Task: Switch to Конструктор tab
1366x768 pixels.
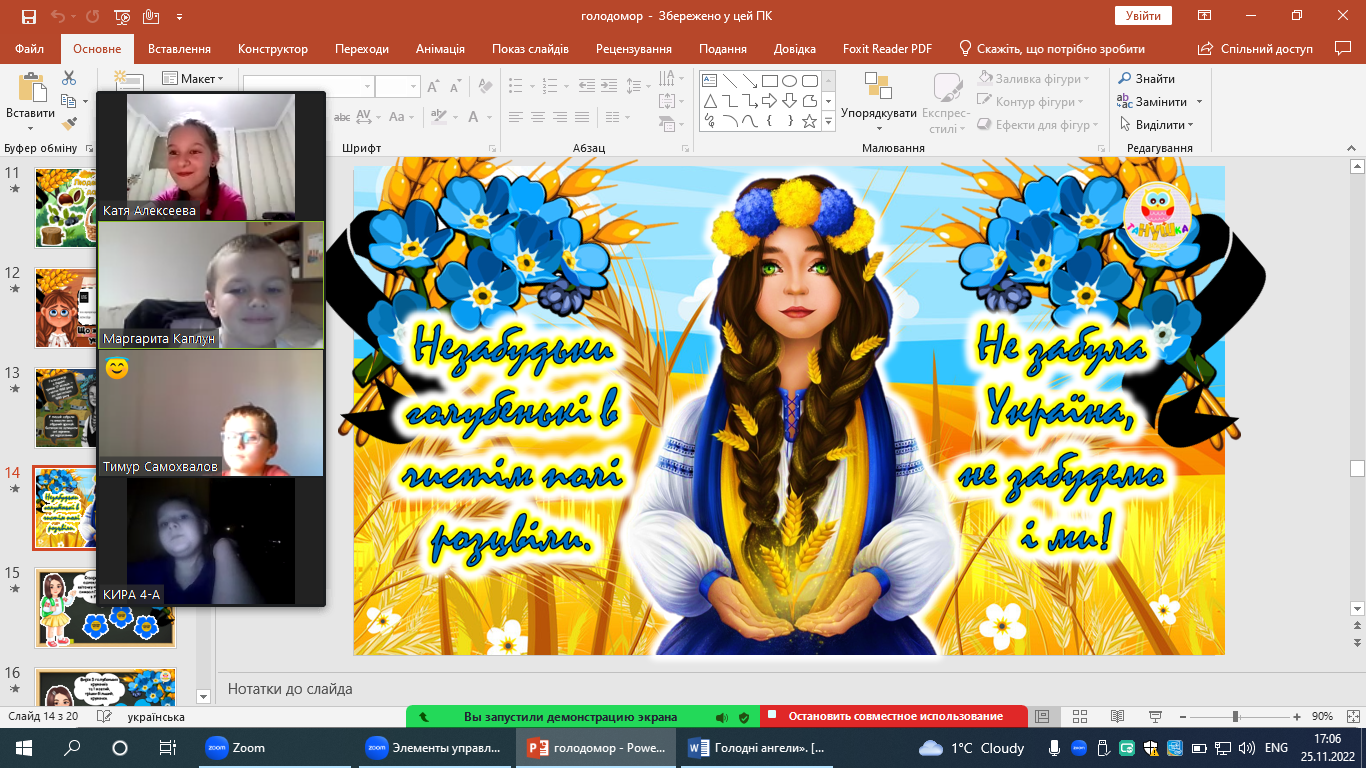Action: click(273, 49)
